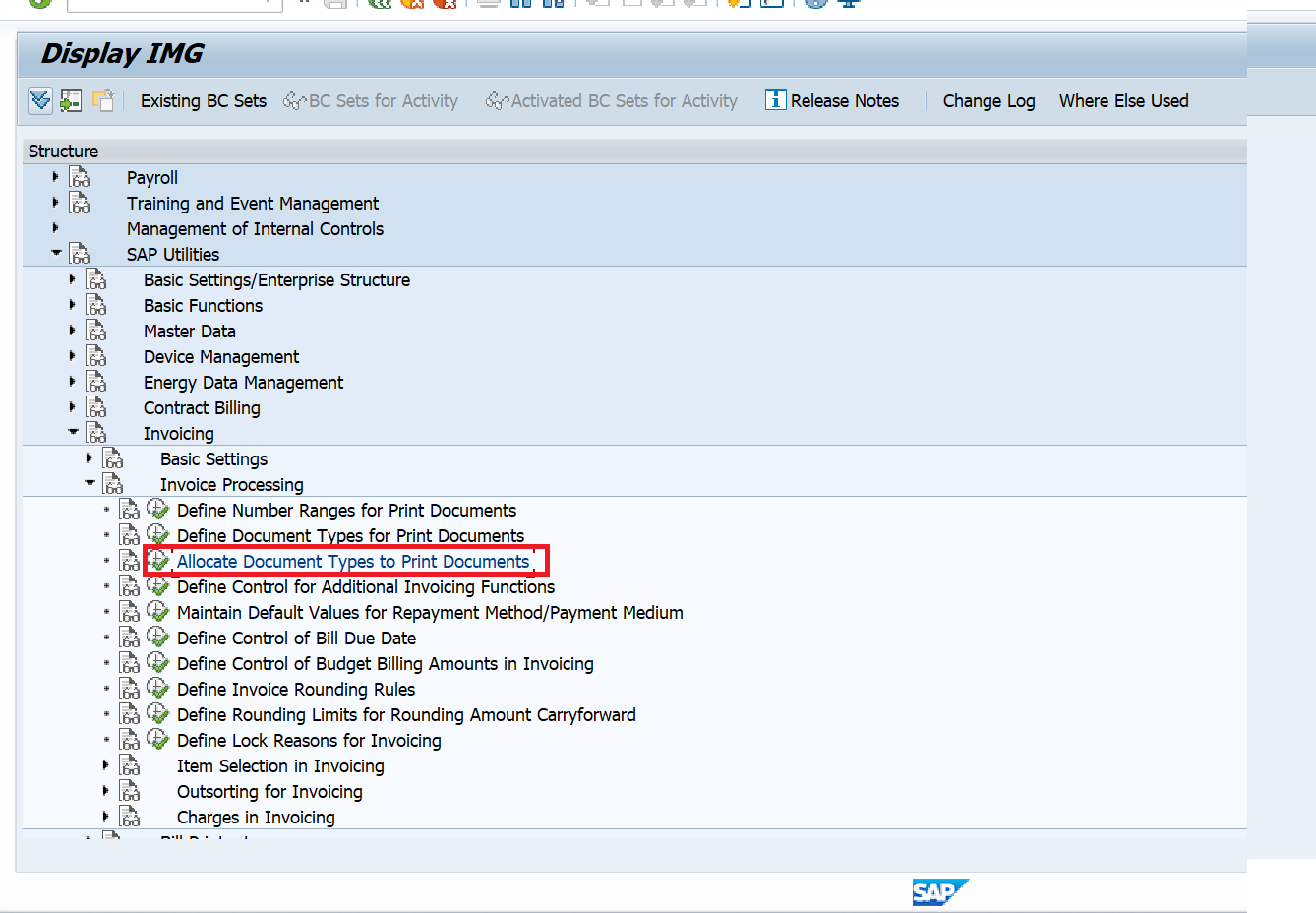Select the Device Management row label
Viewport: 1316px width, 913px height.
point(221,356)
